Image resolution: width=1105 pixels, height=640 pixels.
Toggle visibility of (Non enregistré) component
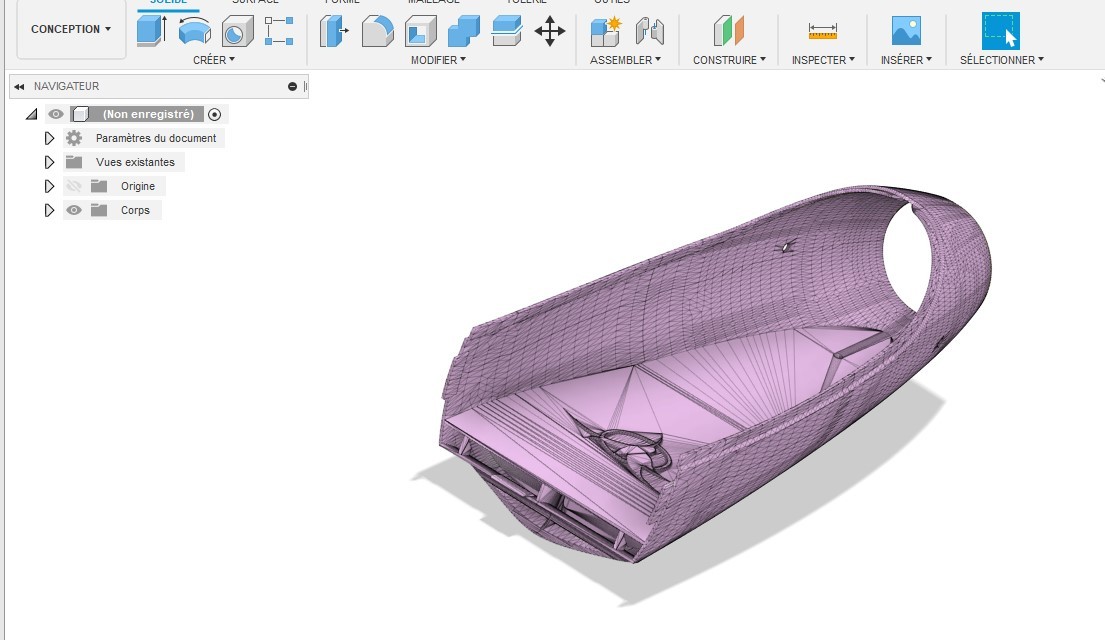tap(56, 114)
